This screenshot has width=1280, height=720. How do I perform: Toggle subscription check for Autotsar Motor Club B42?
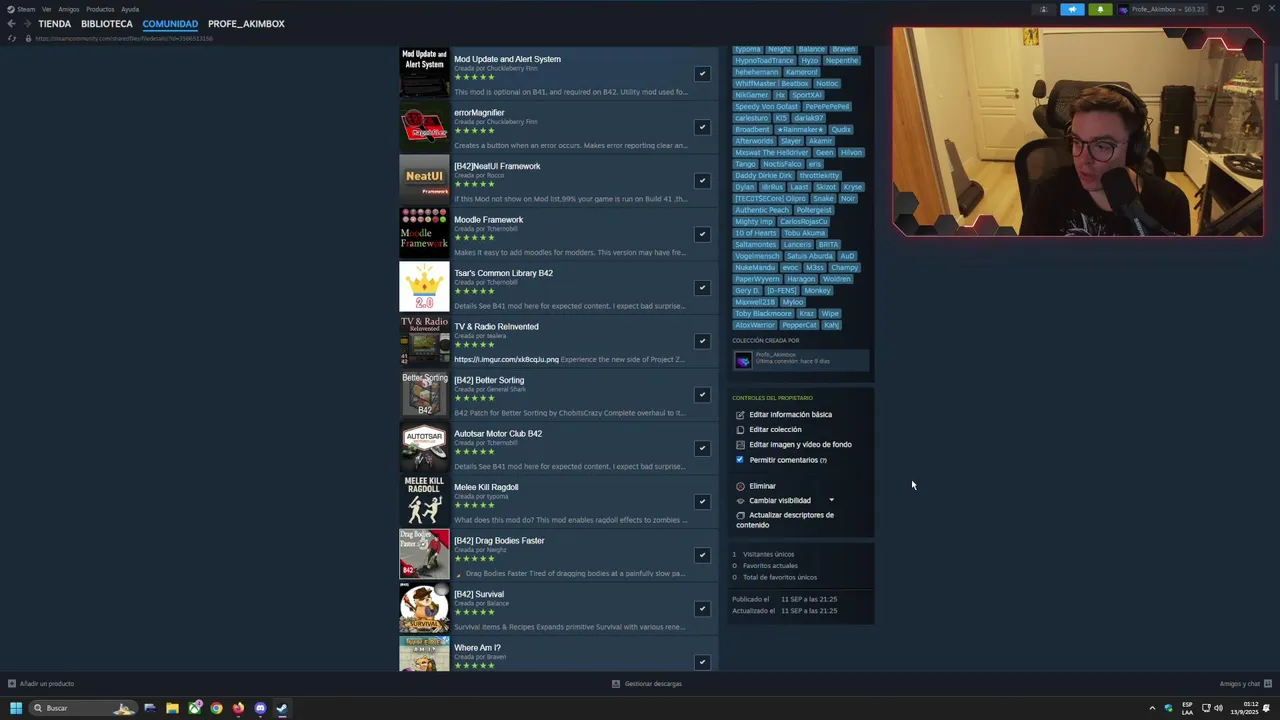pos(702,448)
